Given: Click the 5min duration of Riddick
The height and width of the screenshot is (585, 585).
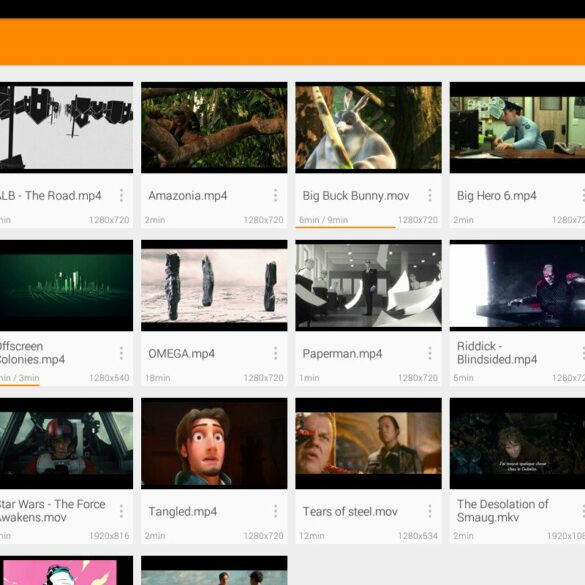Looking at the screenshot, I should click(463, 378).
